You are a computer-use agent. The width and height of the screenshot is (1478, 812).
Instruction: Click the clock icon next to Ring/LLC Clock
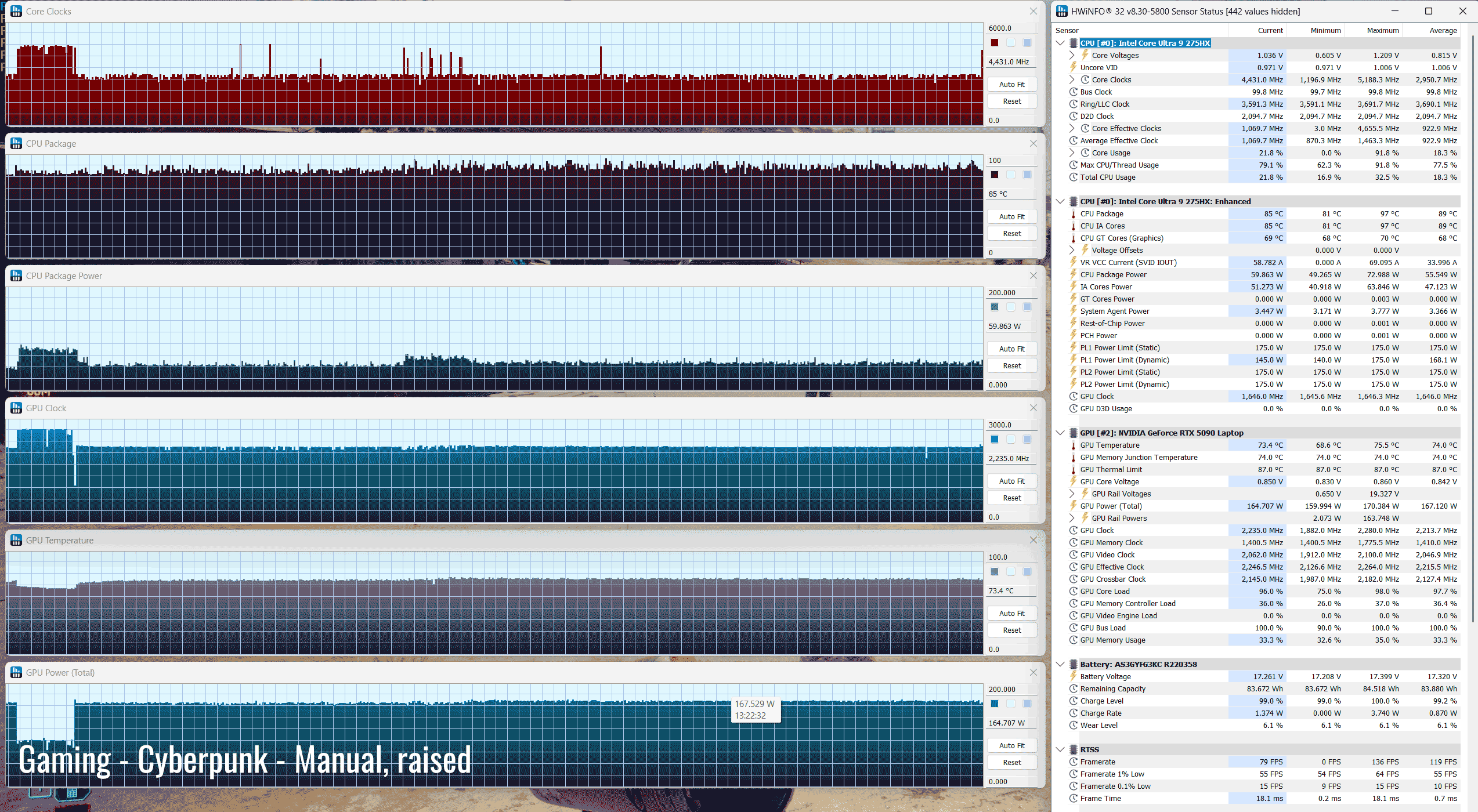click(x=1074, y=104)
